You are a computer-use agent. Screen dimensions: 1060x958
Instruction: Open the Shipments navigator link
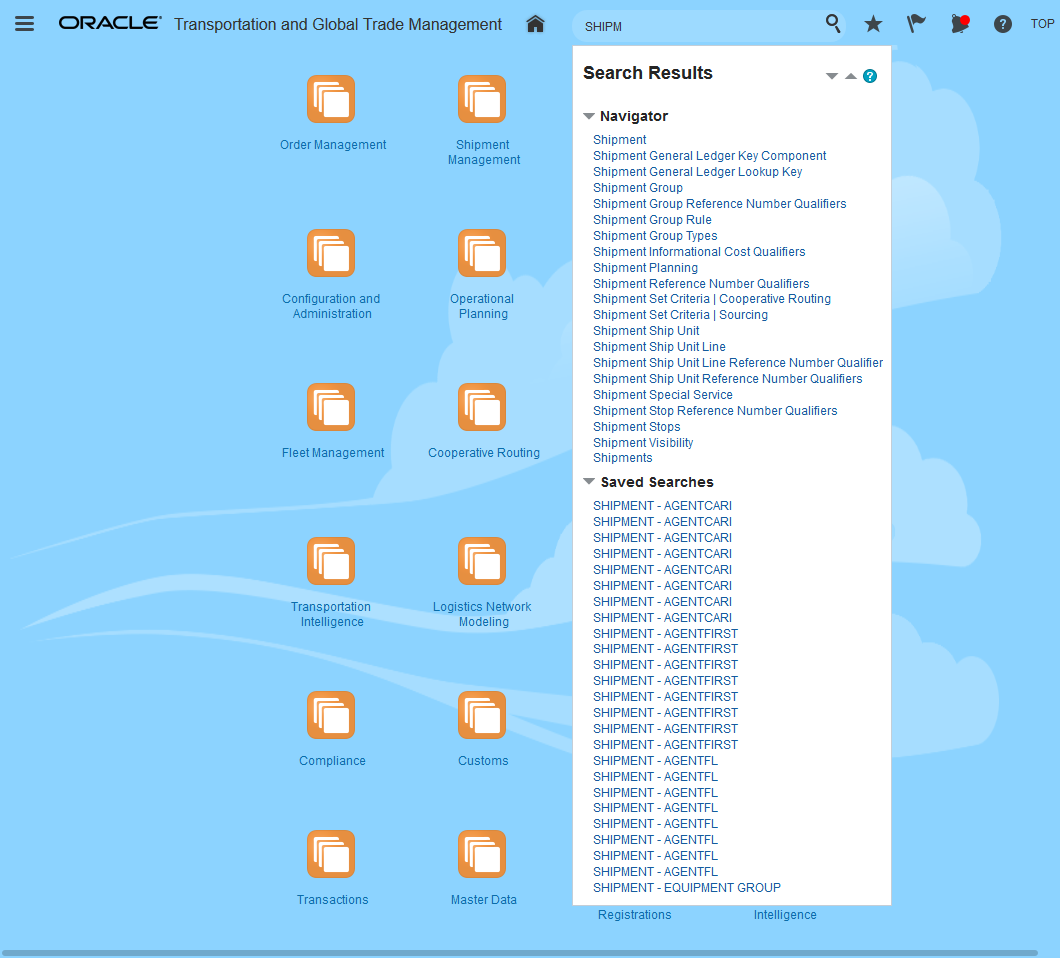(x=622, y=458)
